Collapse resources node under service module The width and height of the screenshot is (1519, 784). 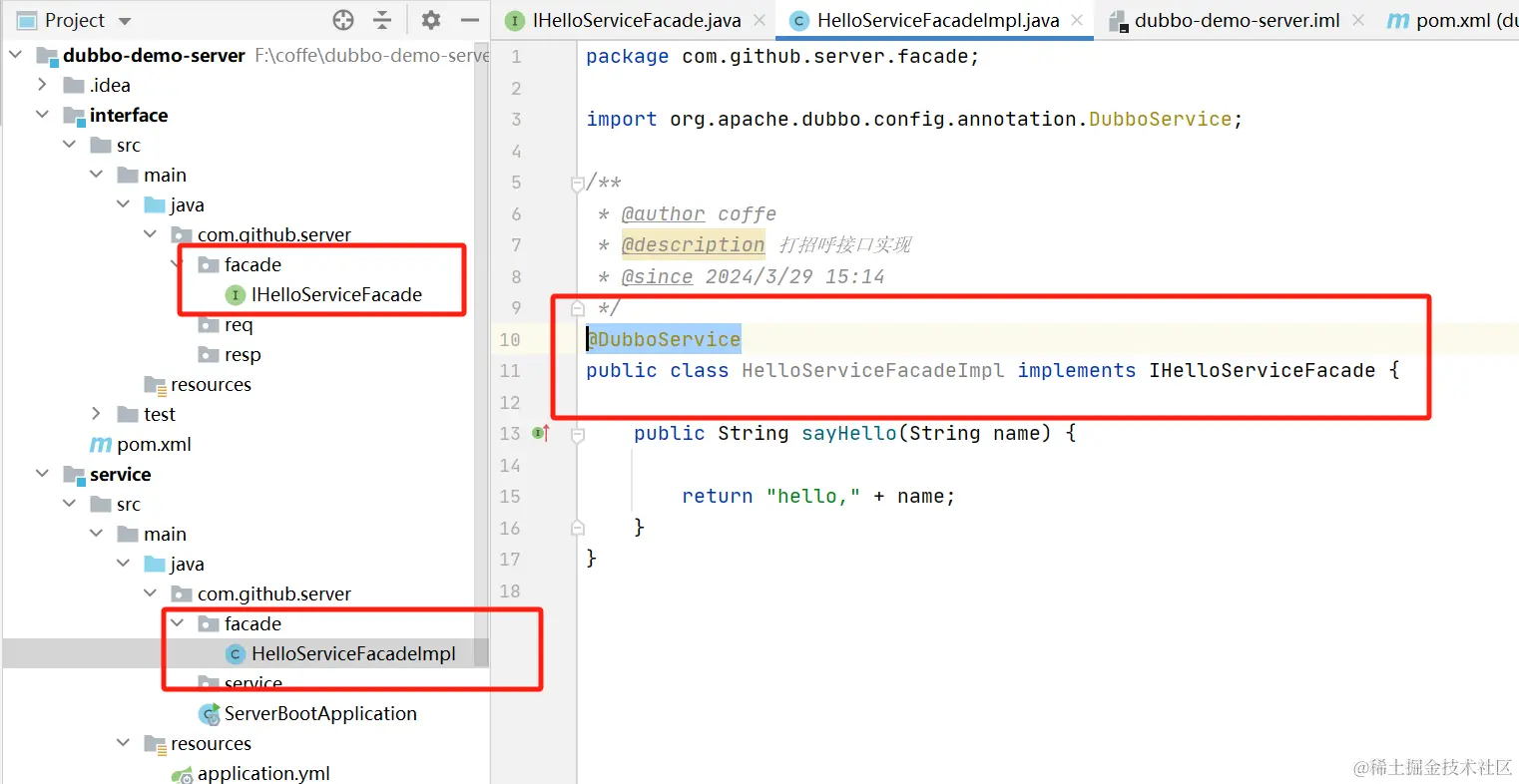click(x=123, y=743)
